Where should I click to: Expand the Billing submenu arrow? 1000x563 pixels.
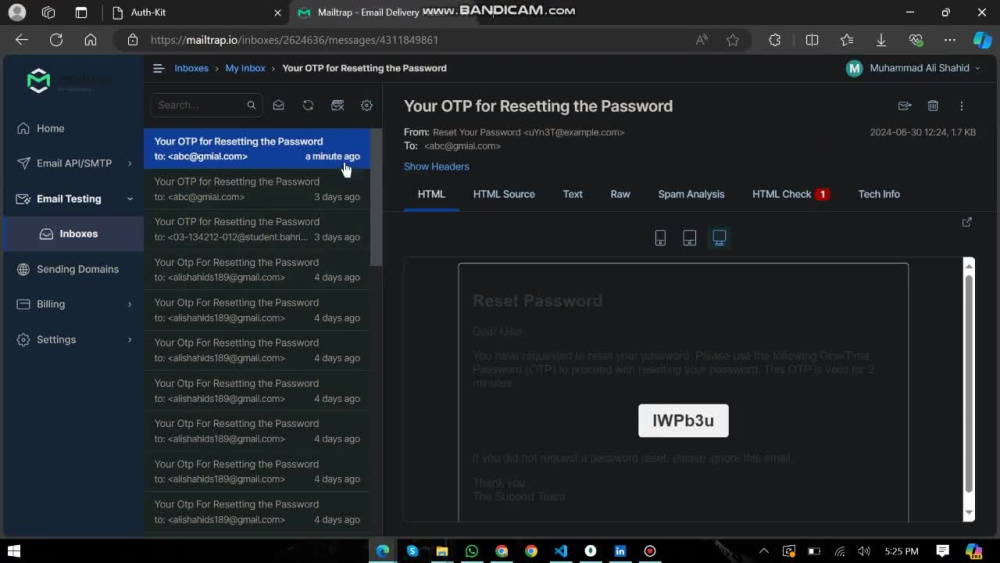[130, 304]
